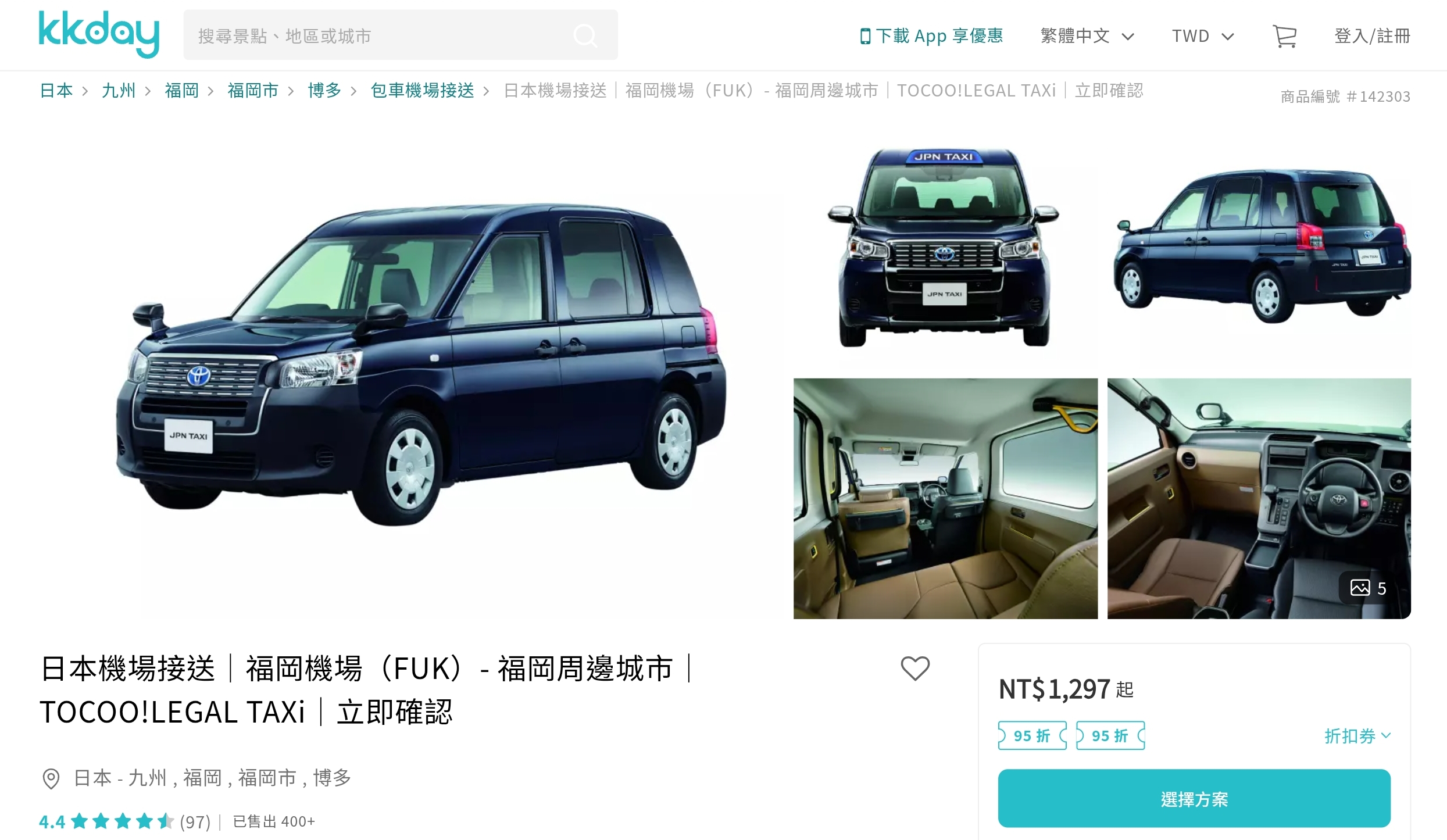This screenshot has width=1447, height=840.
Task: Click the first 95 折 coupon tag
Action: 1032,735
